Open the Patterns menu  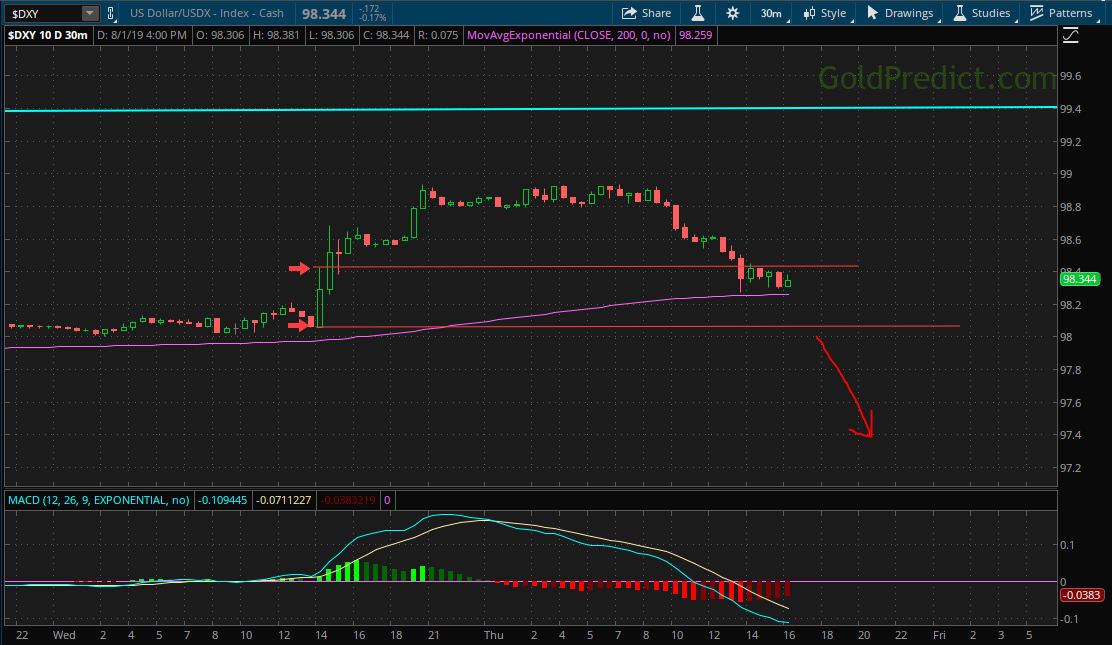tap(1061, 13)
